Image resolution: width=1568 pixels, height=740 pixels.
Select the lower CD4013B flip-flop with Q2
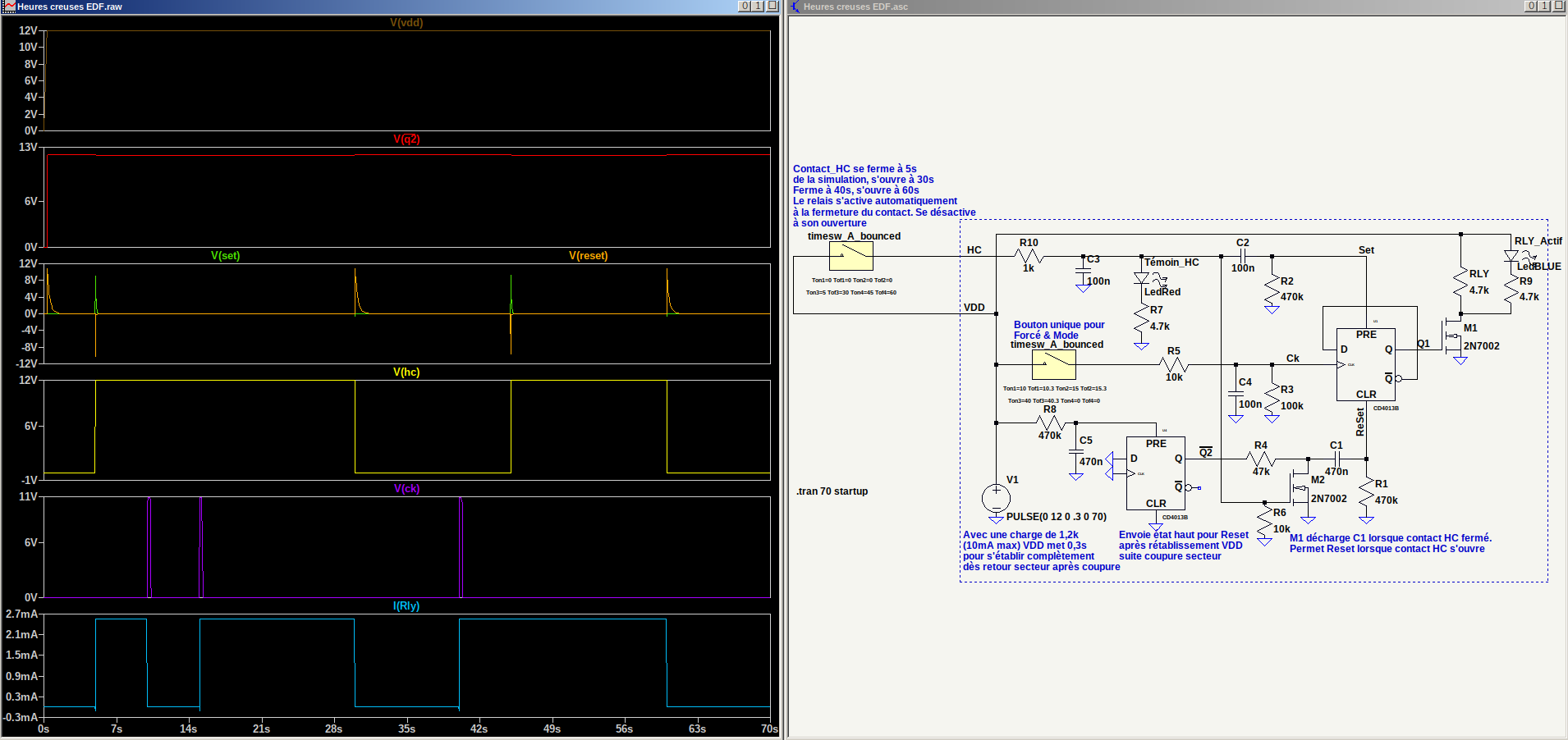[x=1155, y=473]
